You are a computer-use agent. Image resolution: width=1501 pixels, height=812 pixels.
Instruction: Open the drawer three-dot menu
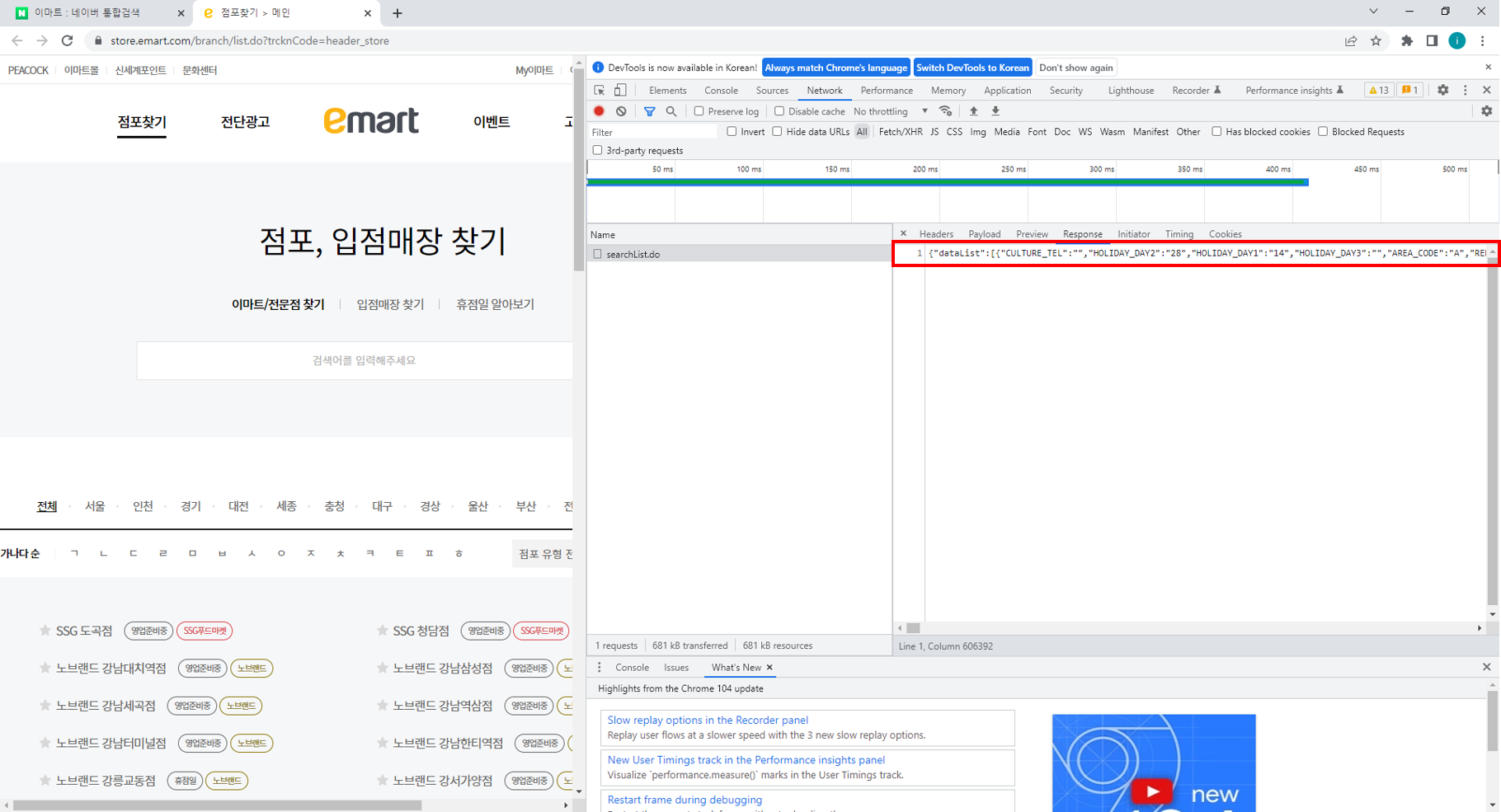pos(600,667)
